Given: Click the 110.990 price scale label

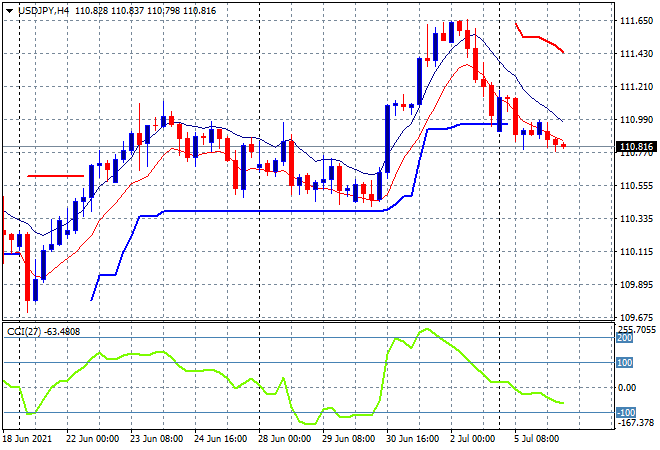Looking at the screenshot, I should point(637,120).
